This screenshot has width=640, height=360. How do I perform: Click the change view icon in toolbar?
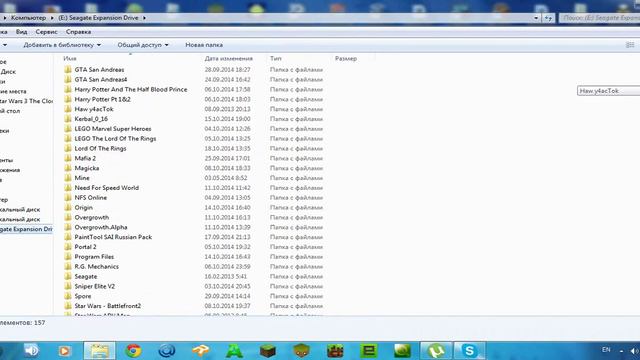click(630, 45)
